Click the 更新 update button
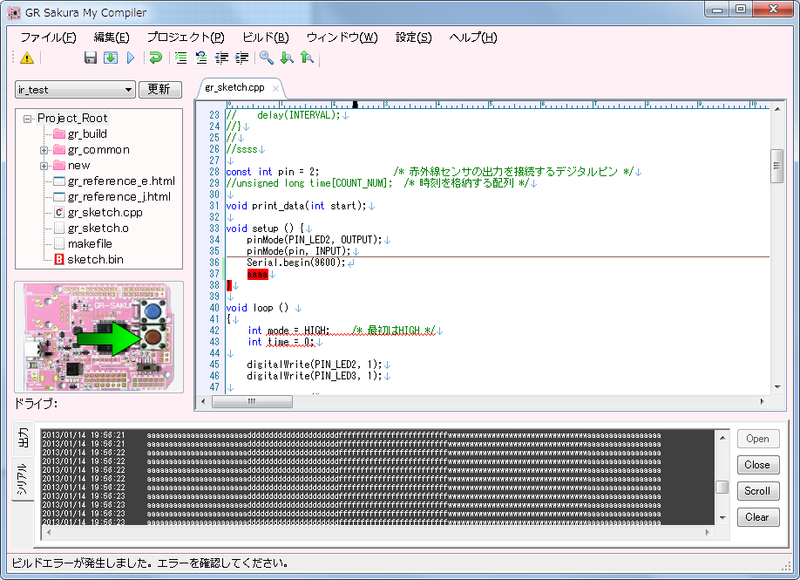The height and width of the screenshot is (580, 800). tap(160, 89)
